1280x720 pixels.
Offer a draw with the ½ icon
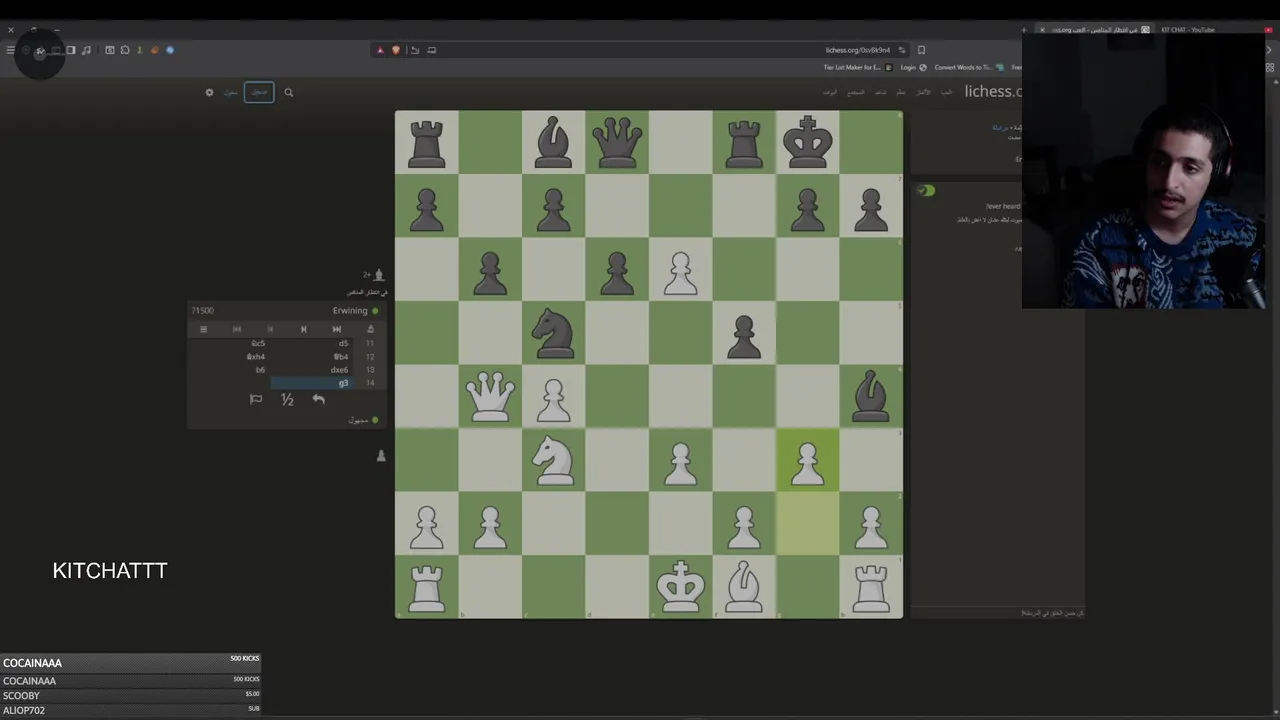point(287,399)
